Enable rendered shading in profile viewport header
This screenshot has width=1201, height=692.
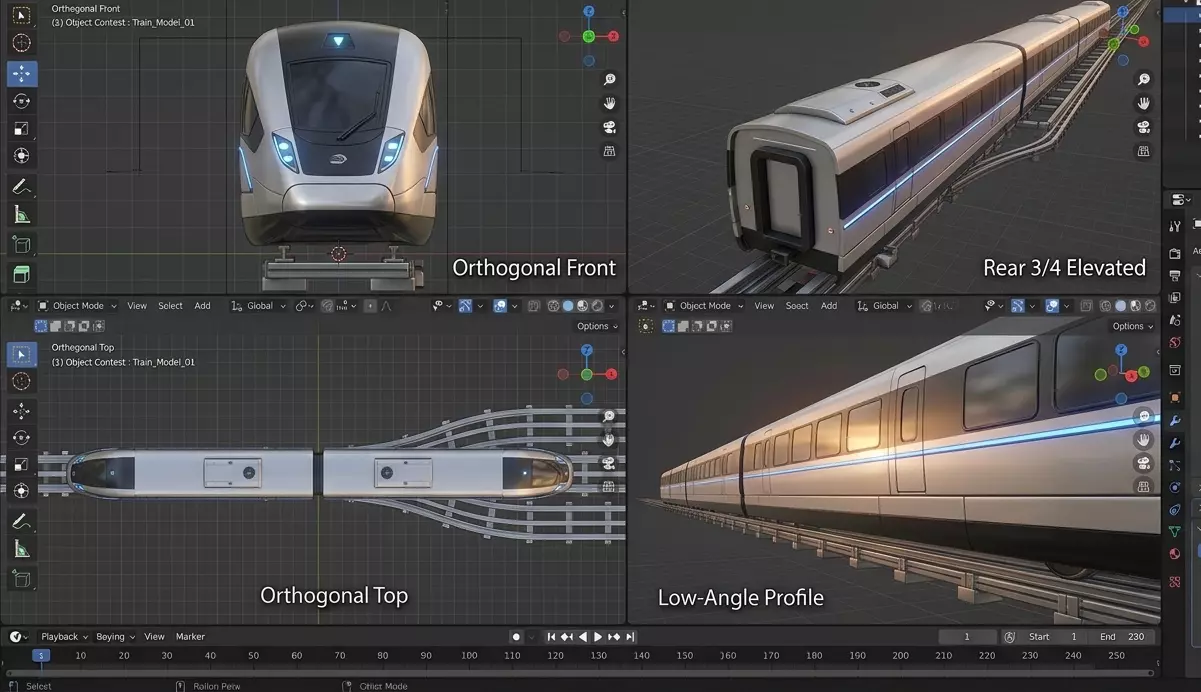pyautogui.click(x=1149, y=306)
